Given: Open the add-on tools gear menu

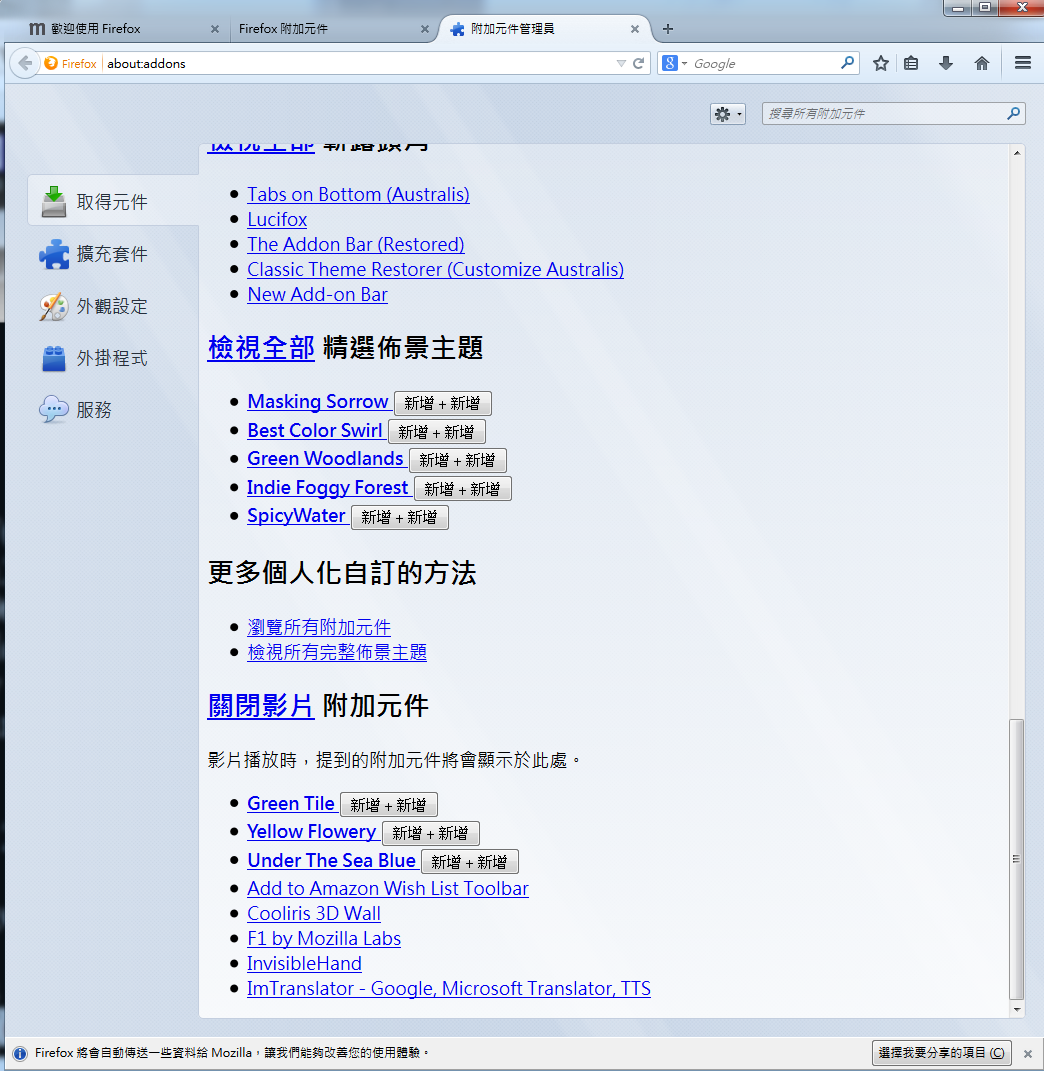Looking at the screenshot, I should [x=728, y=114].
